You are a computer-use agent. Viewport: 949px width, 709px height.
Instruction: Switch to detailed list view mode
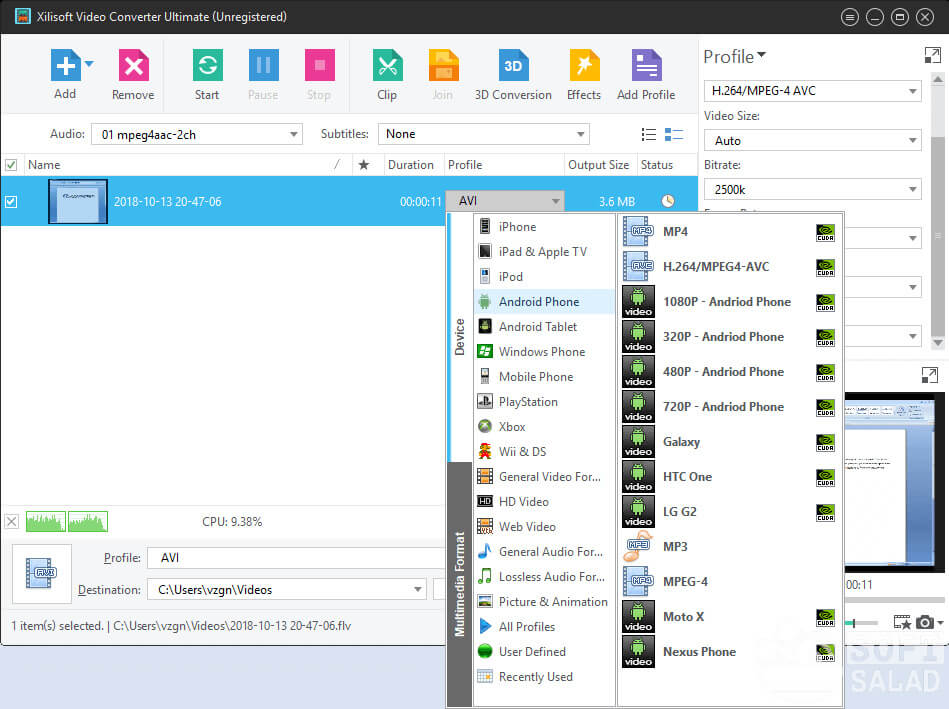pos(674,134)
